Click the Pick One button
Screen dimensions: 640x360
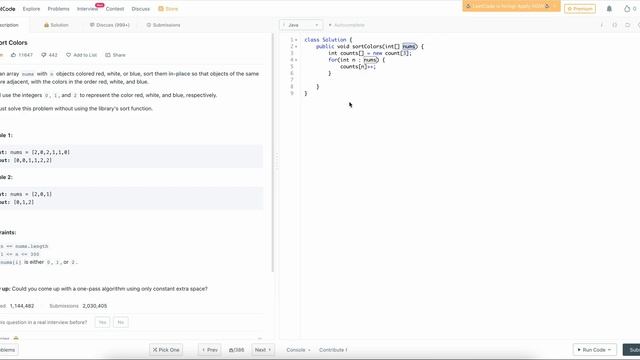pyautogui.click(x=166, y=350)
